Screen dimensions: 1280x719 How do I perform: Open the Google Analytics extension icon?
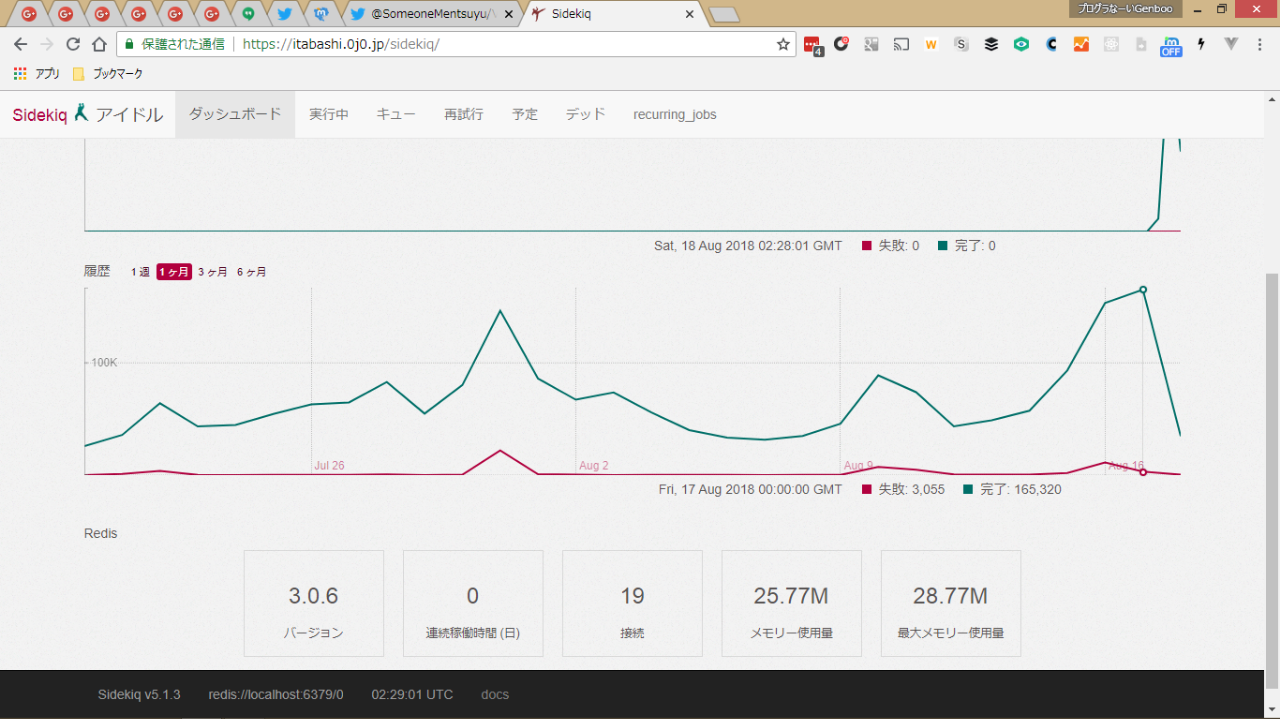1081,44
